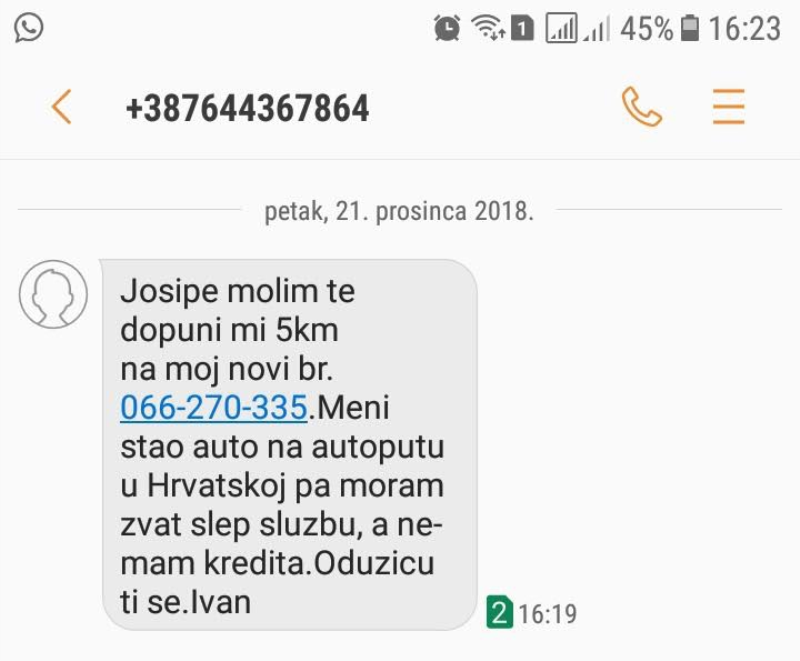Open the orange hamburger menu
The height and width of the screenshot is (661, 800).
729,107
